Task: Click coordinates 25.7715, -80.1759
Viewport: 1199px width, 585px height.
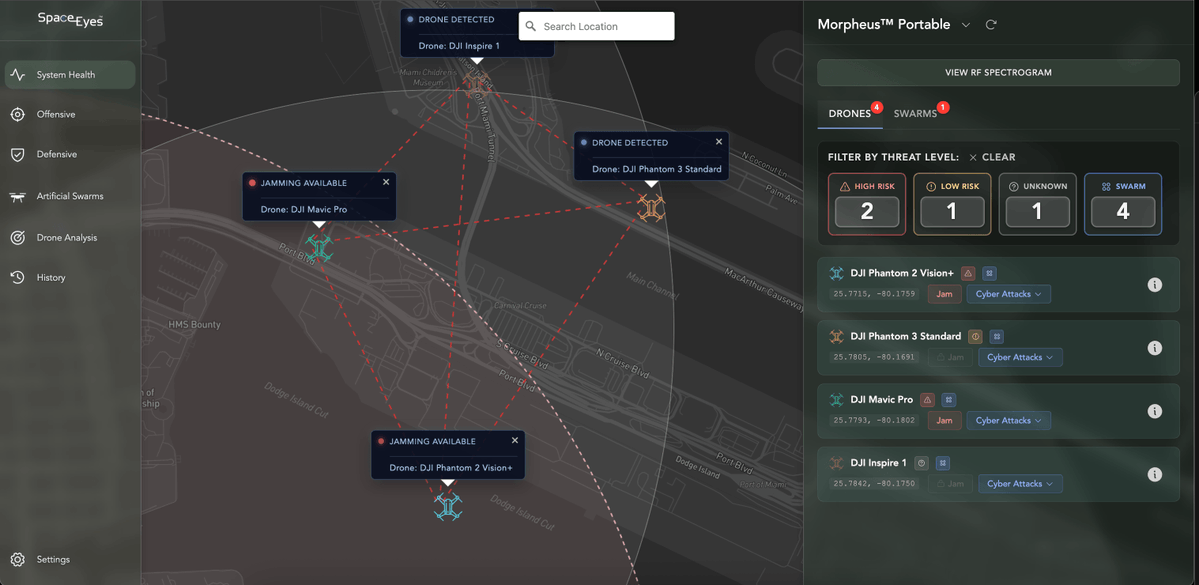Action: point(875,294)
